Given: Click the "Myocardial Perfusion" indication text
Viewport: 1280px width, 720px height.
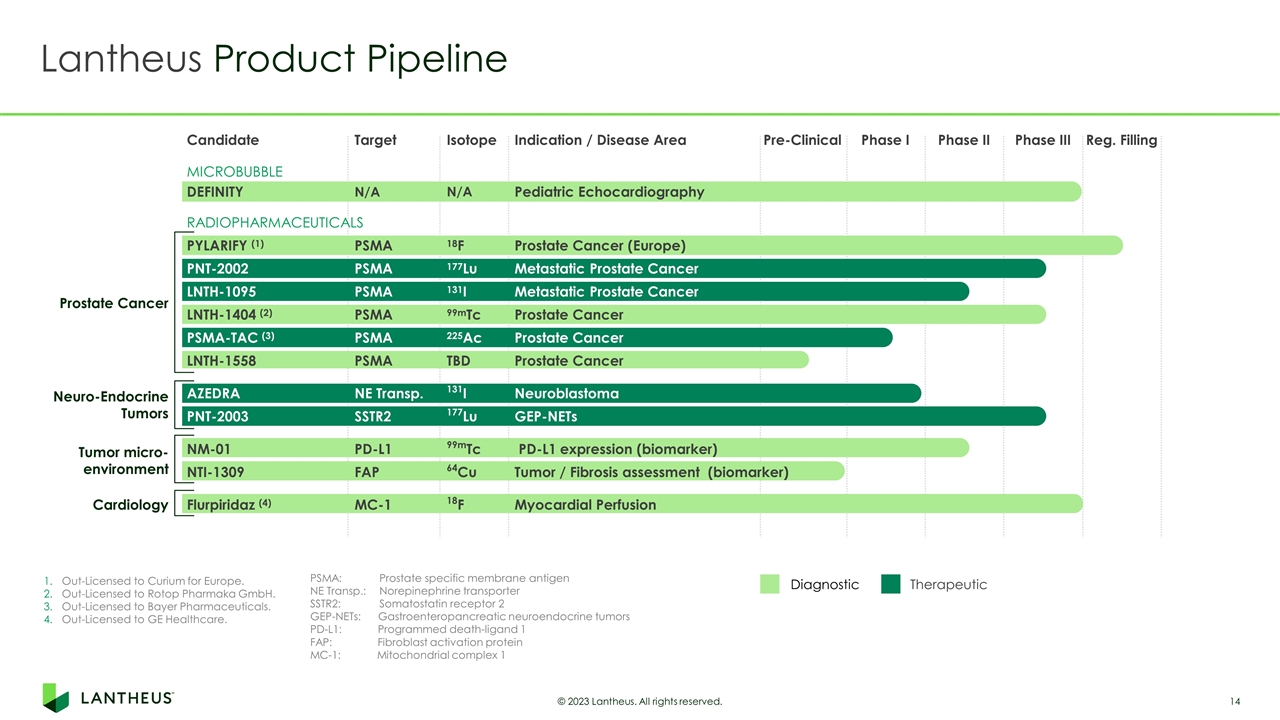Looking at the screenshot, I should pyautogui.click(x=585, y=505).
